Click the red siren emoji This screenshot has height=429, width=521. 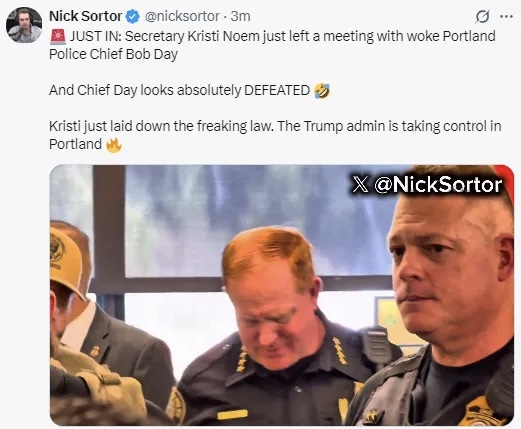point(58,37)
